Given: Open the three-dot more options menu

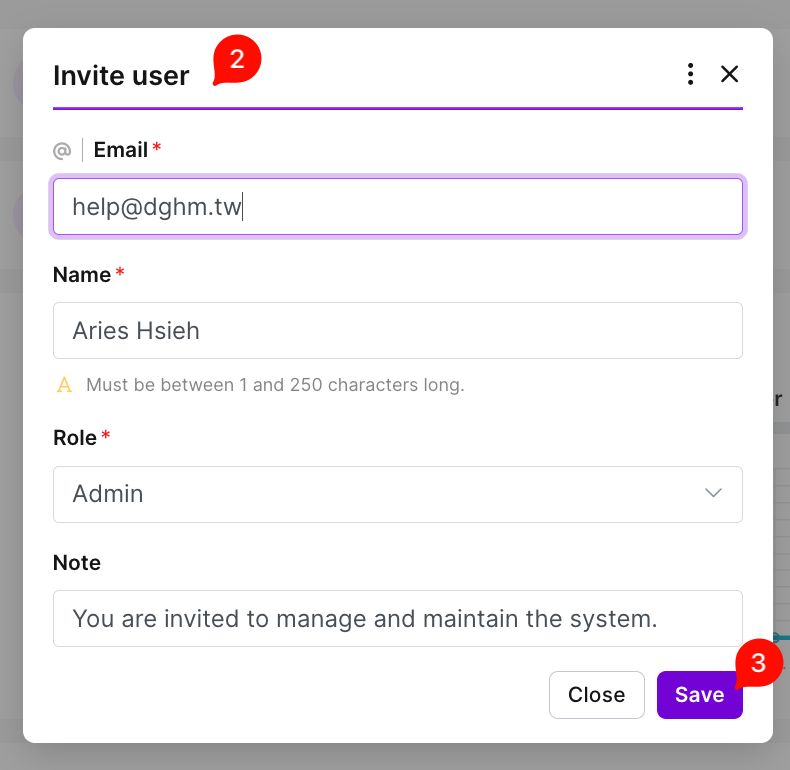Looking at the screenshot, I should click(x=690, y=74).
